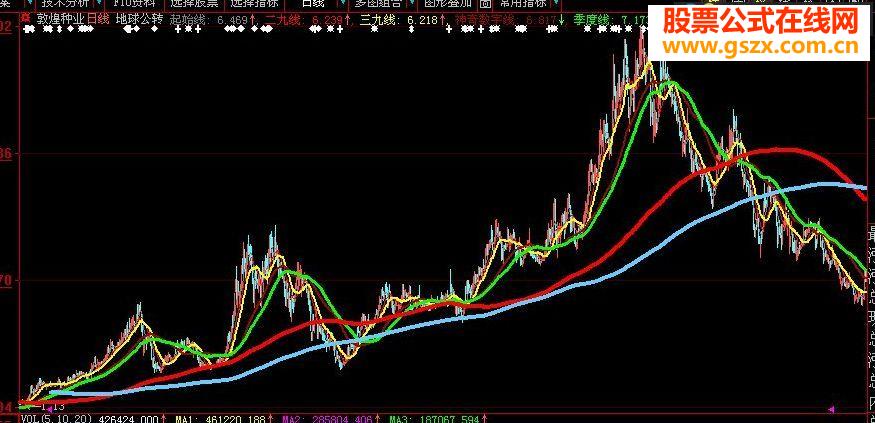Select the green 季度线 readout
875x423 pixels.
610,21
